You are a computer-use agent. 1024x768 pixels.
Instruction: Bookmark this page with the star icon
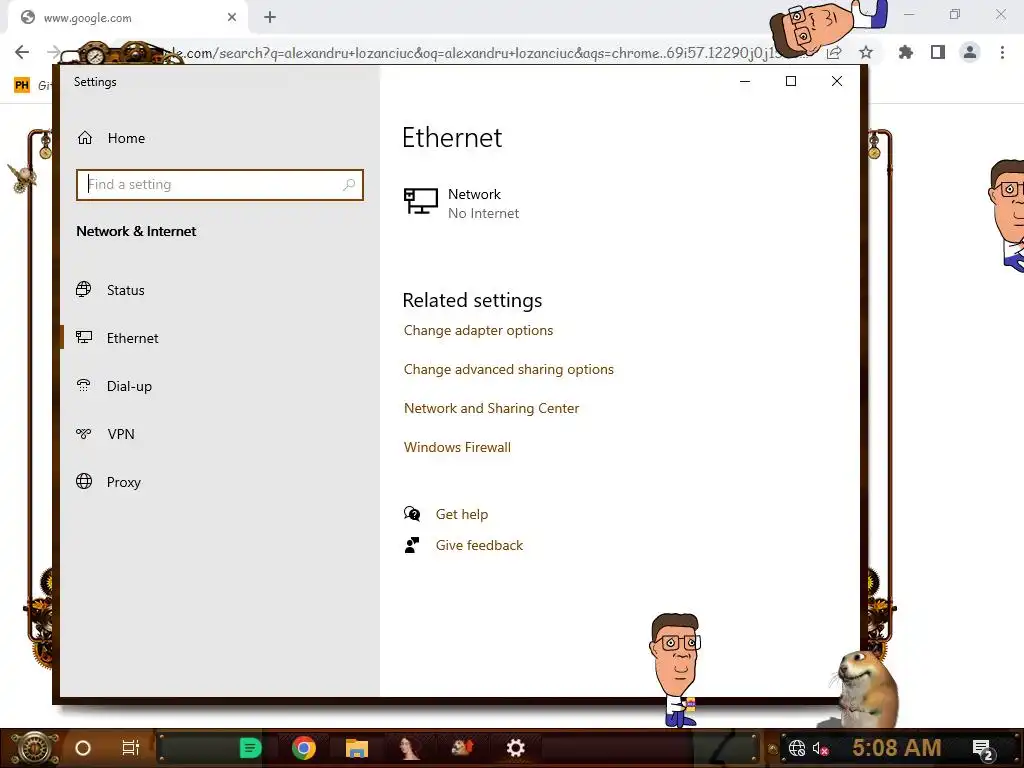point(866,52)
